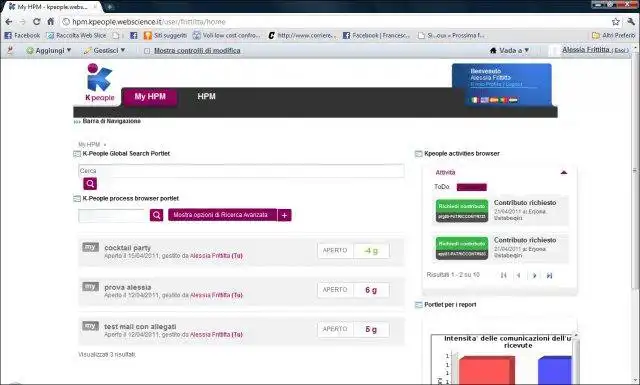This screenshot has height=385, width=640.
Task: Click the red bar in the report chart
Action: pos(487,370)
